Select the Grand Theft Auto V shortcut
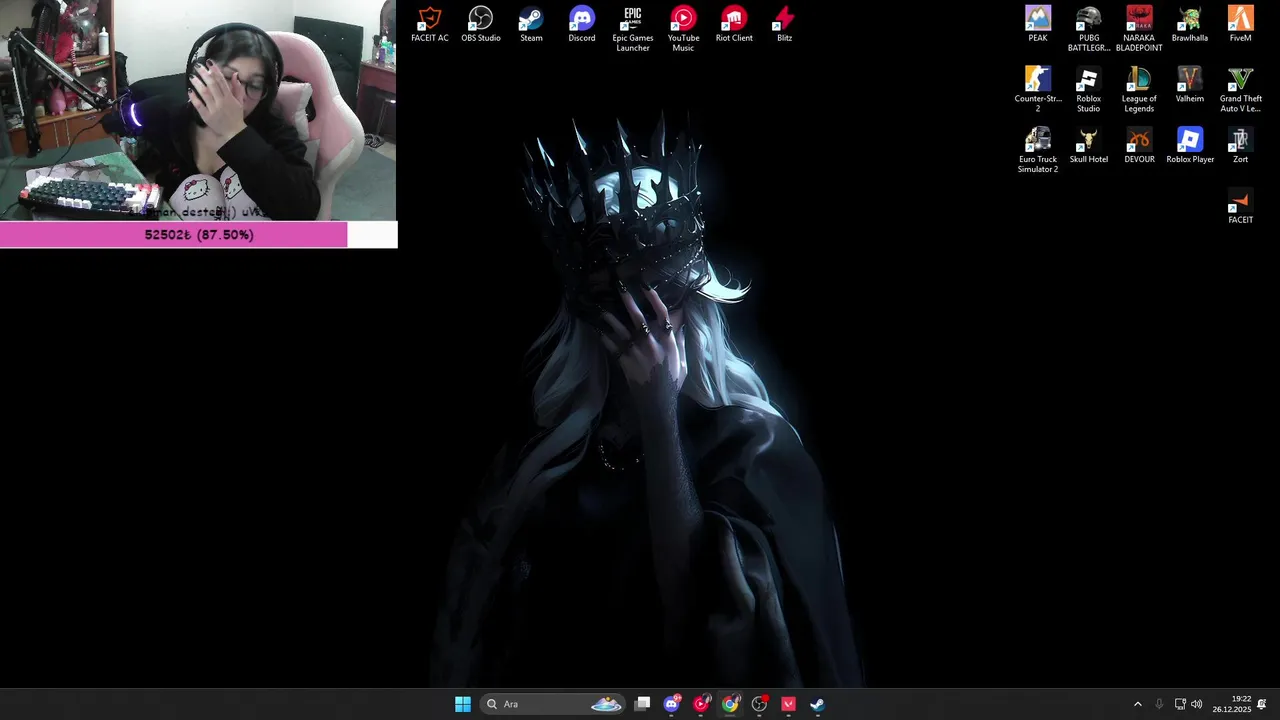 1240,90
